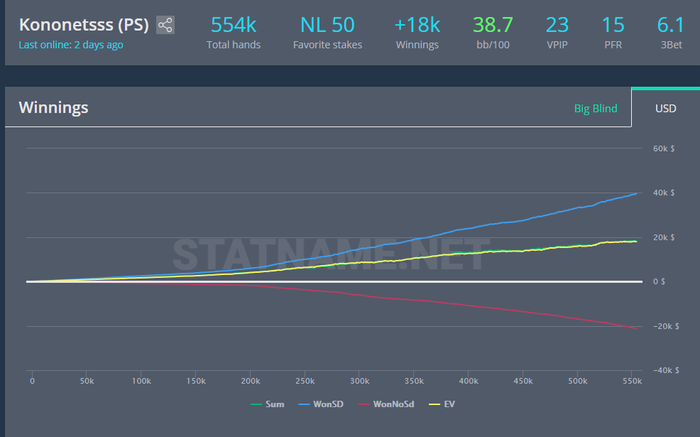Select the USD tab
This screenshot has height=437, width=700.
[x=666, y=108]
